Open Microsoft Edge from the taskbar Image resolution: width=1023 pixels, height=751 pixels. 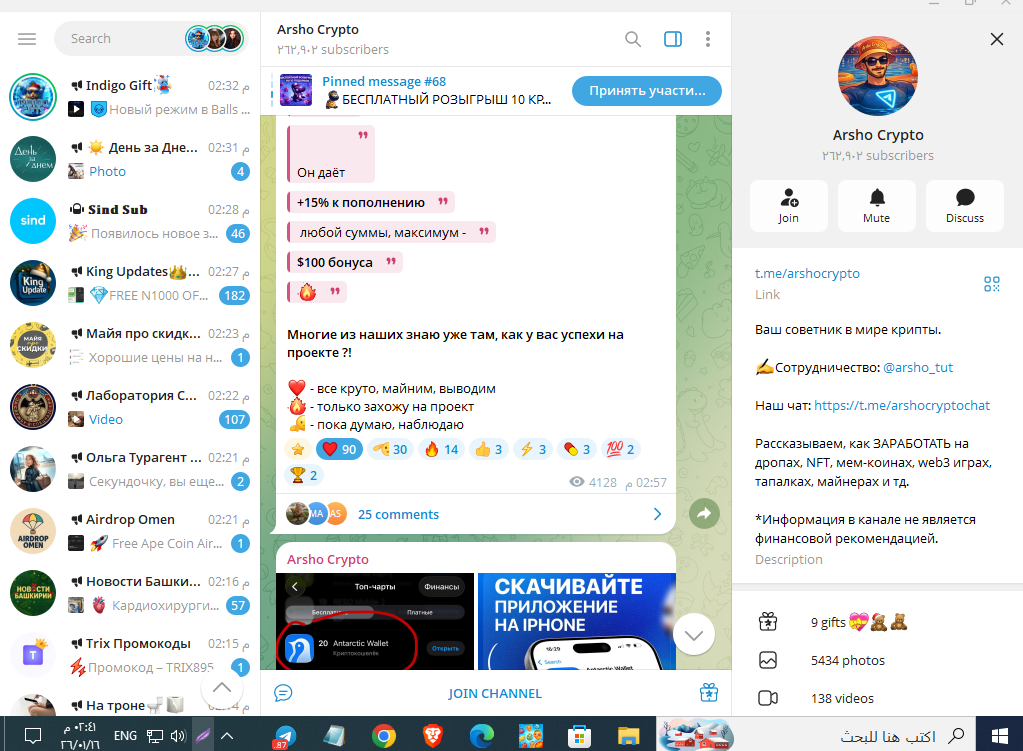[x=481, y=736]
